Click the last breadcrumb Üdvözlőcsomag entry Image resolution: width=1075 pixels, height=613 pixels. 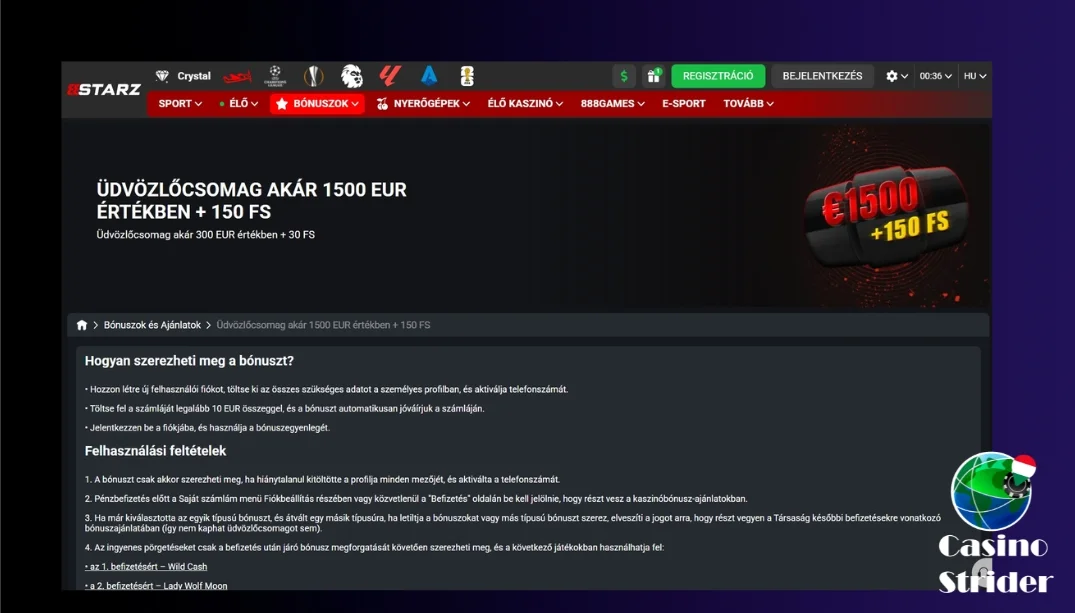click(324, 325)
